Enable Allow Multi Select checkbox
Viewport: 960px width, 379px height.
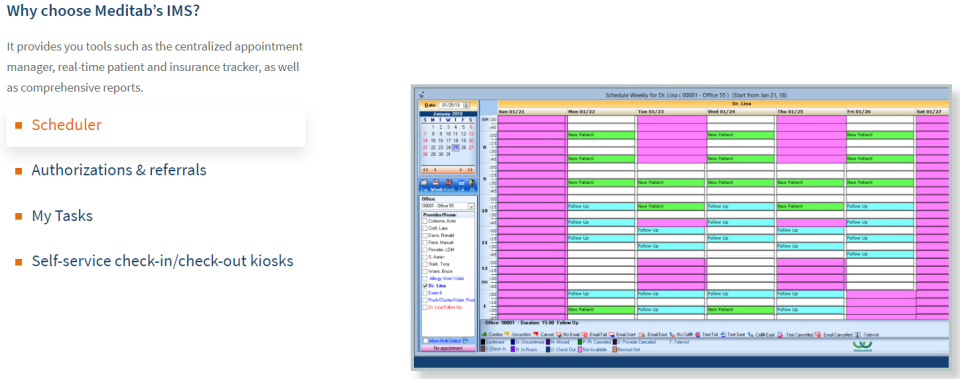tap(426, 341)
